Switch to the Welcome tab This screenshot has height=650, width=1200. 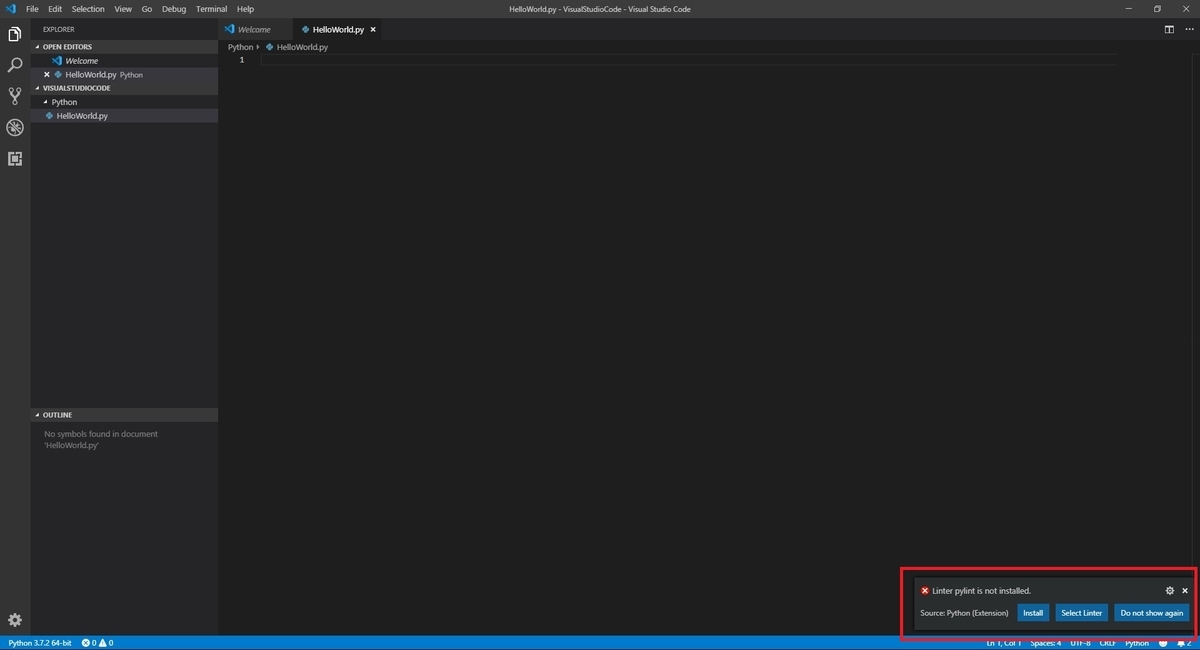pos(254,30)
